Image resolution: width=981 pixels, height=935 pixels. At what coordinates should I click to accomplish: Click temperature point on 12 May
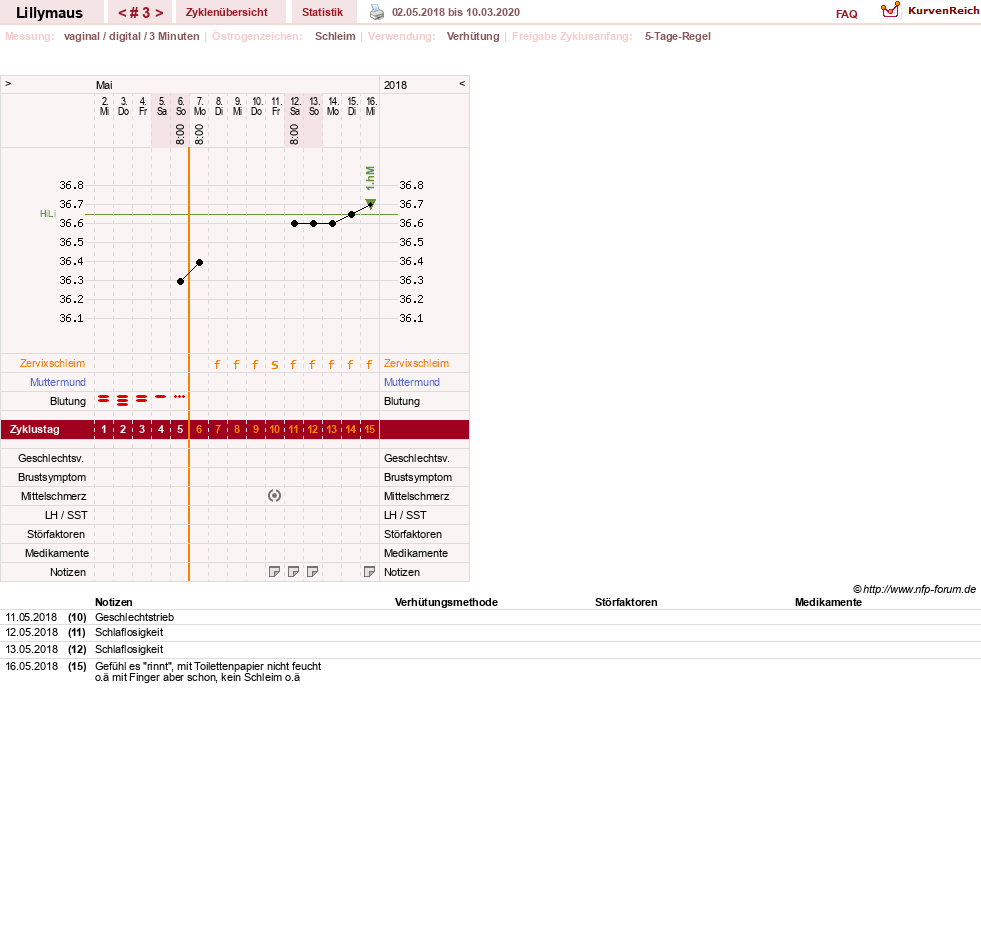point(295,223)
